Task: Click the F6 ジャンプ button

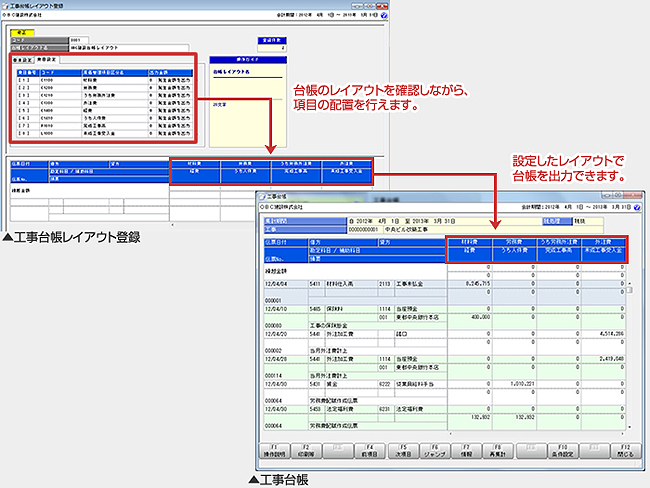Action: point(434,451)
